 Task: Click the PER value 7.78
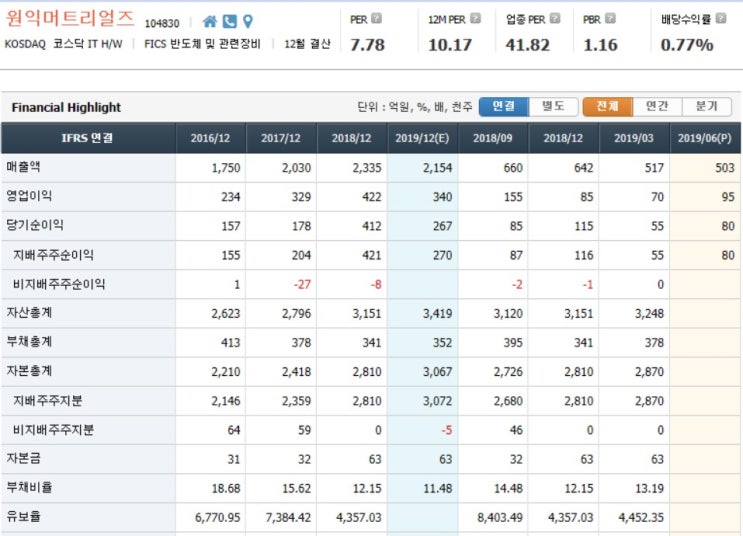click(367, 45)
